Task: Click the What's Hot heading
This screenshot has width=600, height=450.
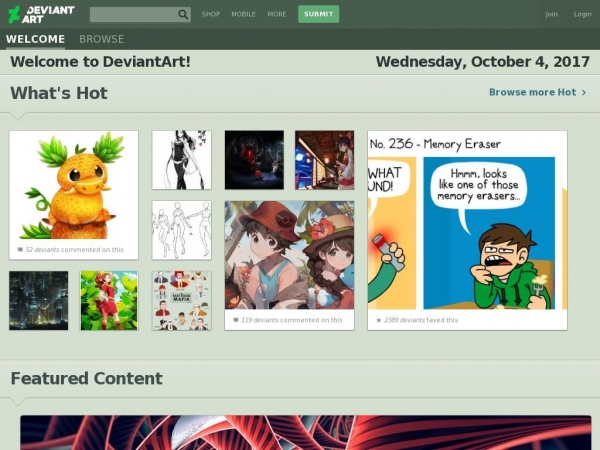Action: 59,93
